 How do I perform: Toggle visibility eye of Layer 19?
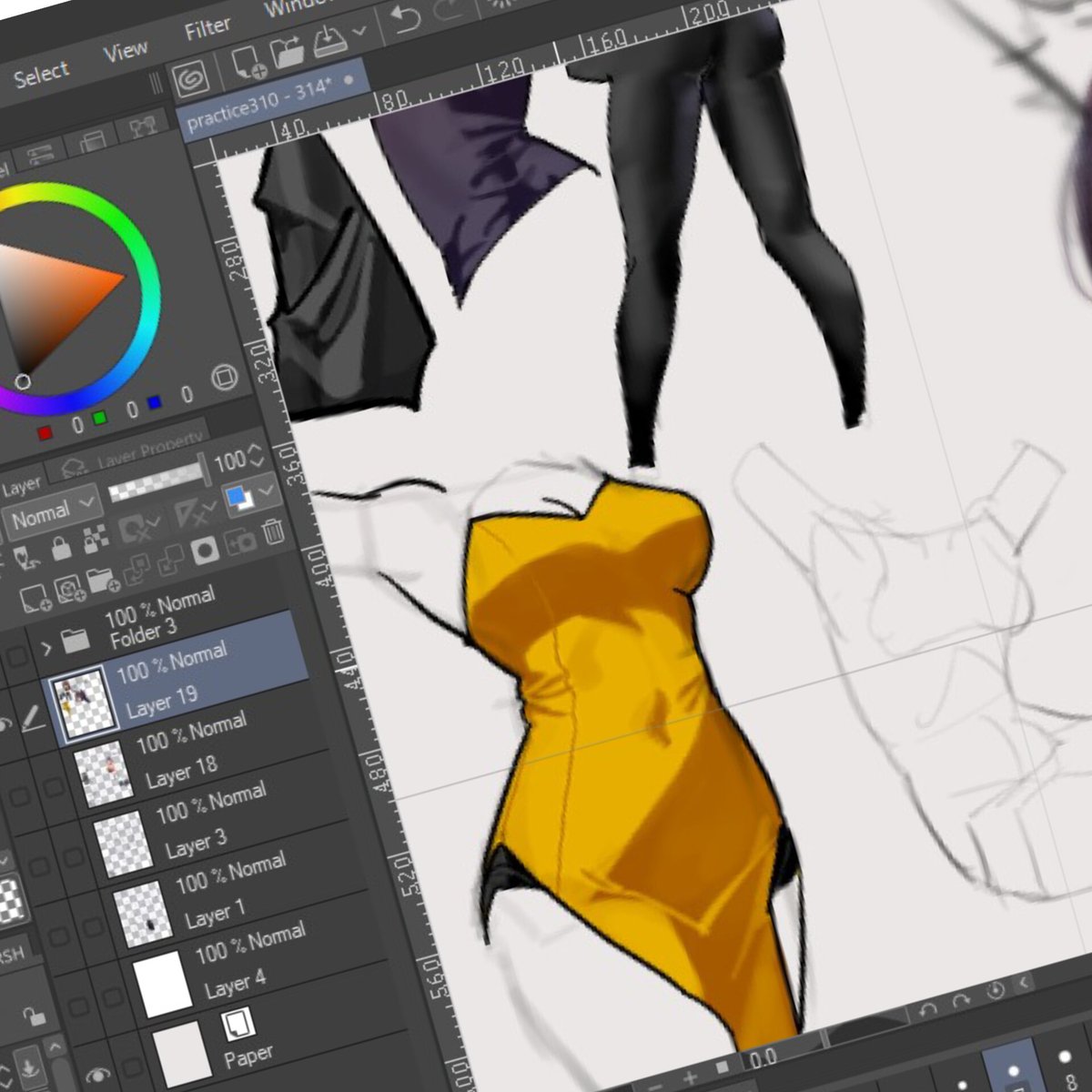click(5, 725)
